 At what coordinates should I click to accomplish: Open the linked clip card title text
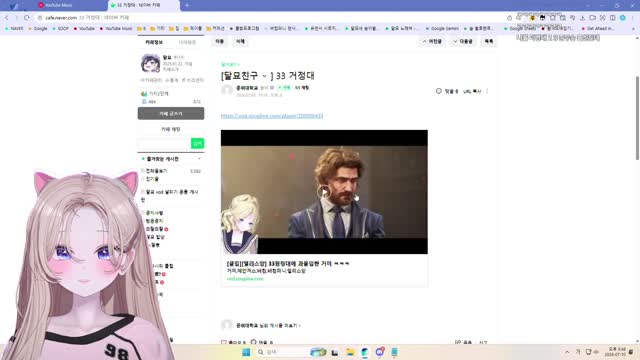pyautogui.click(x=288, y=264)
